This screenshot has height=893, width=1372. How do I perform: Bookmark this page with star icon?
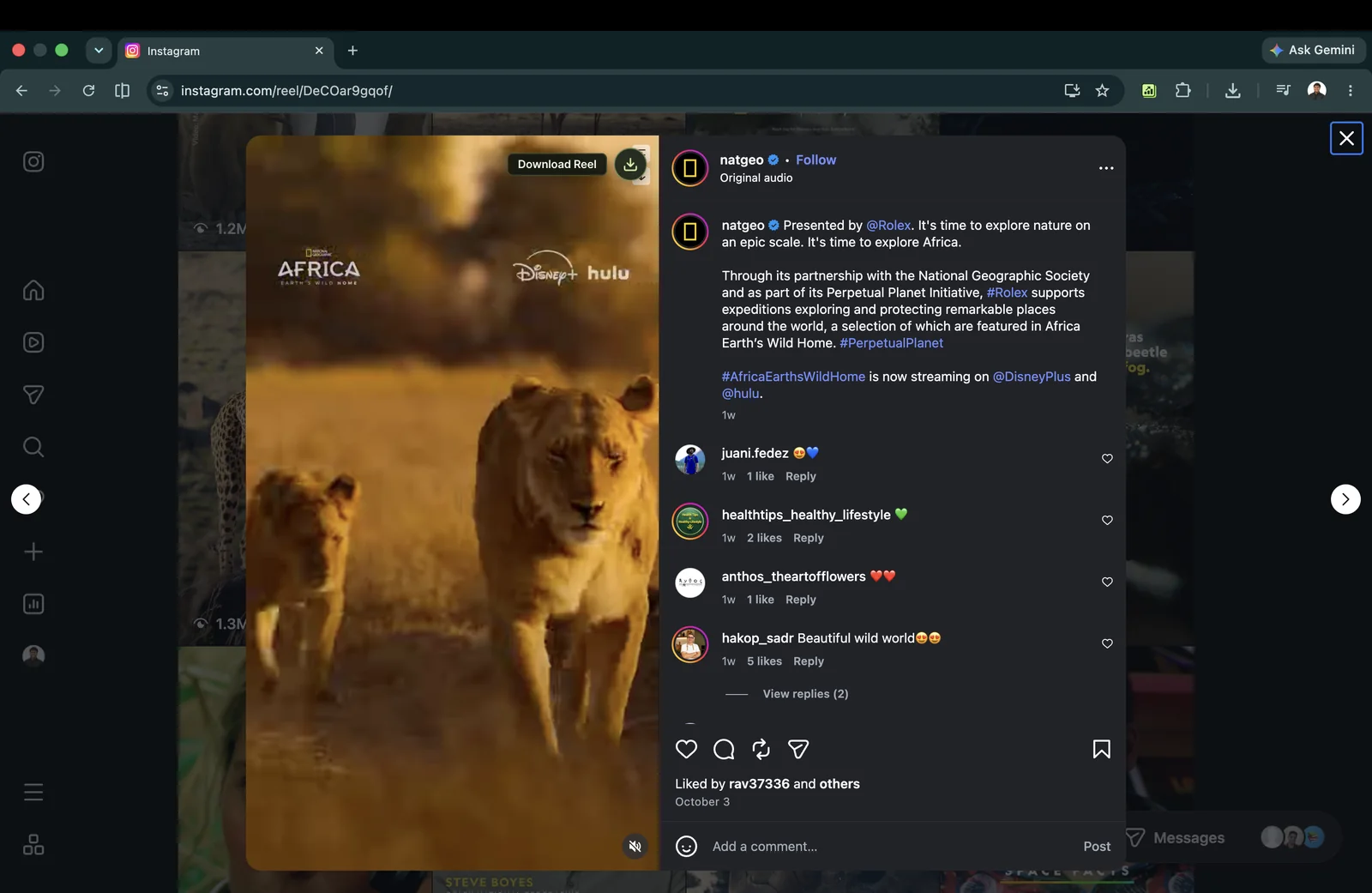[1103, 90]
